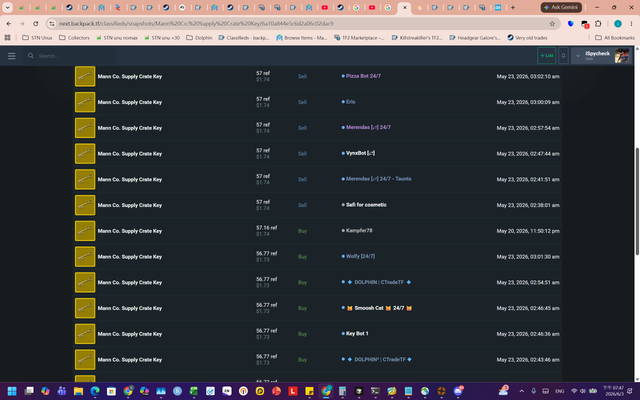Click the browser Back arrow
Screen dimensions: 640x400
pyautogui.click(x=9, y=24)
